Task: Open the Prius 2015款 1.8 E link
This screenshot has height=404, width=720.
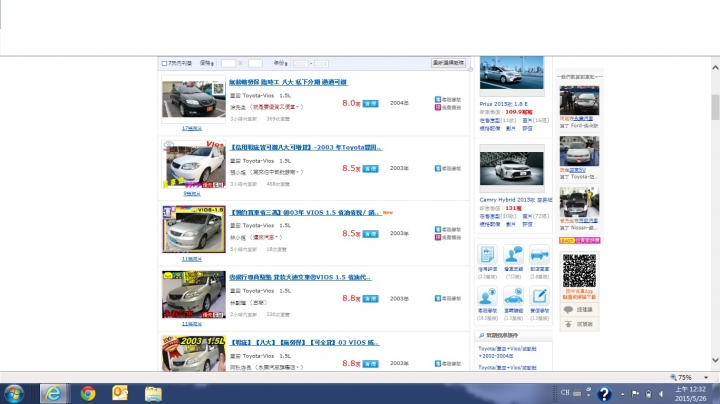Action: [504, 104]
